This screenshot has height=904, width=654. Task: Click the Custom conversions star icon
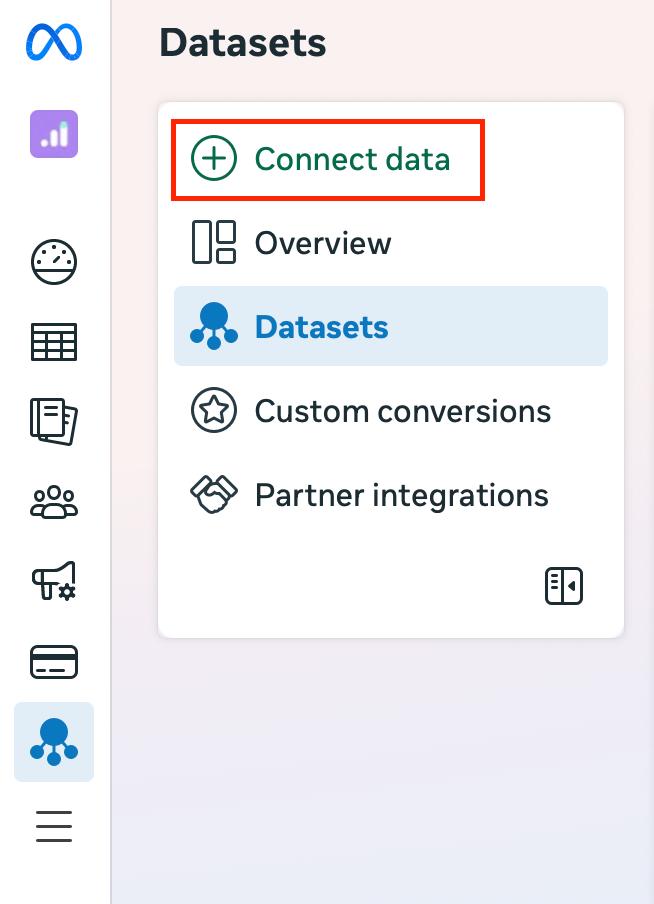click(x=214, y=411)
